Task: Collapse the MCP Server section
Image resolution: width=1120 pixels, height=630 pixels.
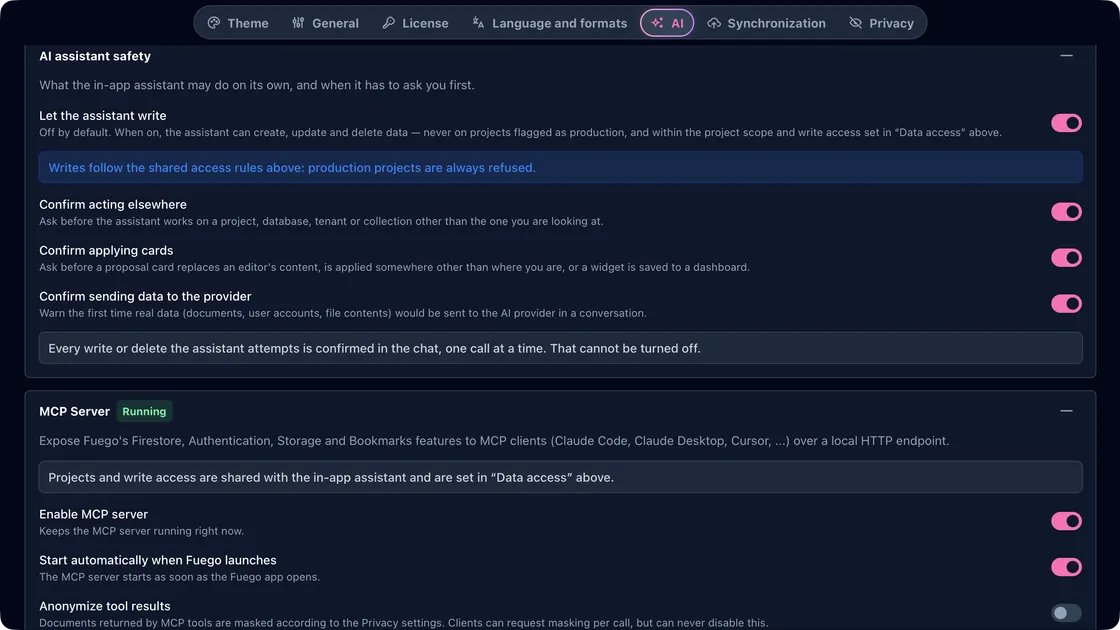Action: [1066, 411]
